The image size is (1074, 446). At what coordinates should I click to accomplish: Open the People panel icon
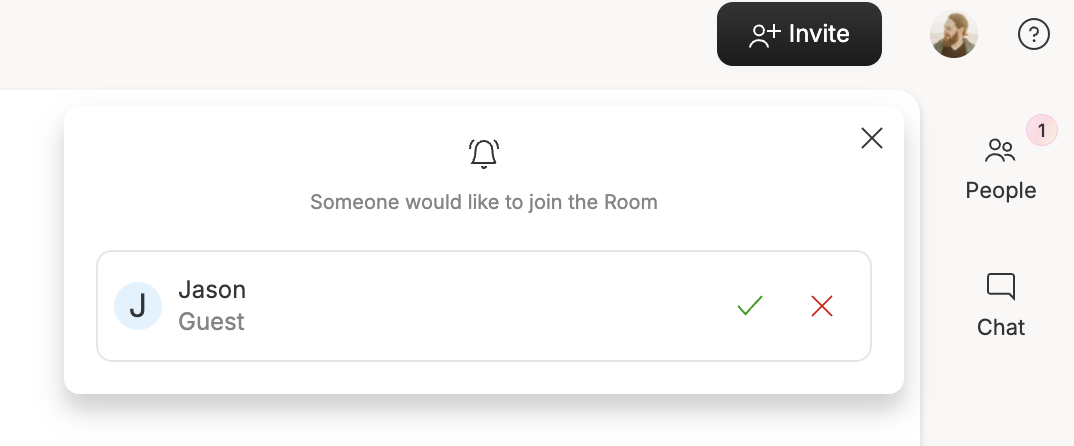[1000, 151]
